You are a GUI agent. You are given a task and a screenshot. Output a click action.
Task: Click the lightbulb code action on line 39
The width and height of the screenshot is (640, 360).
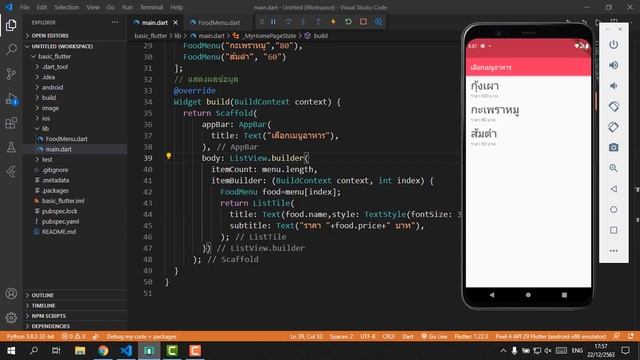(169, 156)
